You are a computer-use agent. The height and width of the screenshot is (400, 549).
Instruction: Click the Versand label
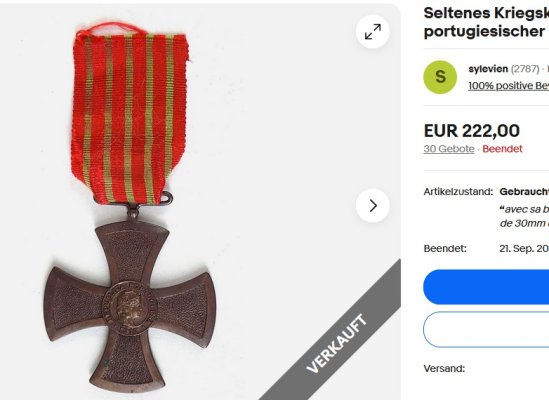[444, 368]
